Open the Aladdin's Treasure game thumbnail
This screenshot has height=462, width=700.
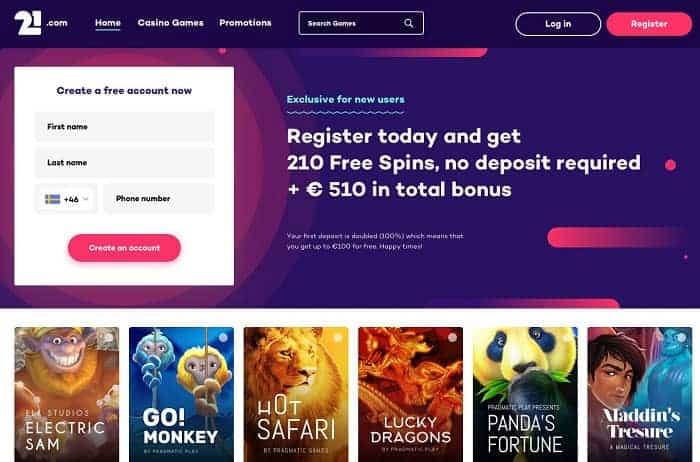pyautogui.click(x=640, y=395)
